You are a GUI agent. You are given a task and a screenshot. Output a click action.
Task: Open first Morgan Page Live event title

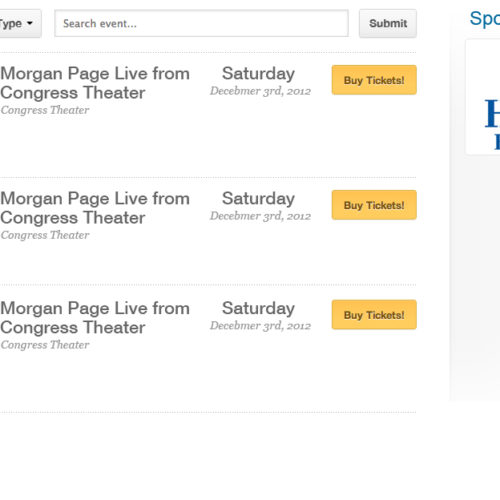pyautogui.click(x=95, y=83)
